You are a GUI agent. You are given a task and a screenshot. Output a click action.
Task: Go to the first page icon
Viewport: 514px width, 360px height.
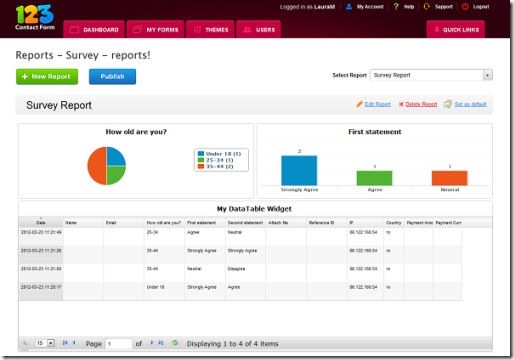coord(65,343)
